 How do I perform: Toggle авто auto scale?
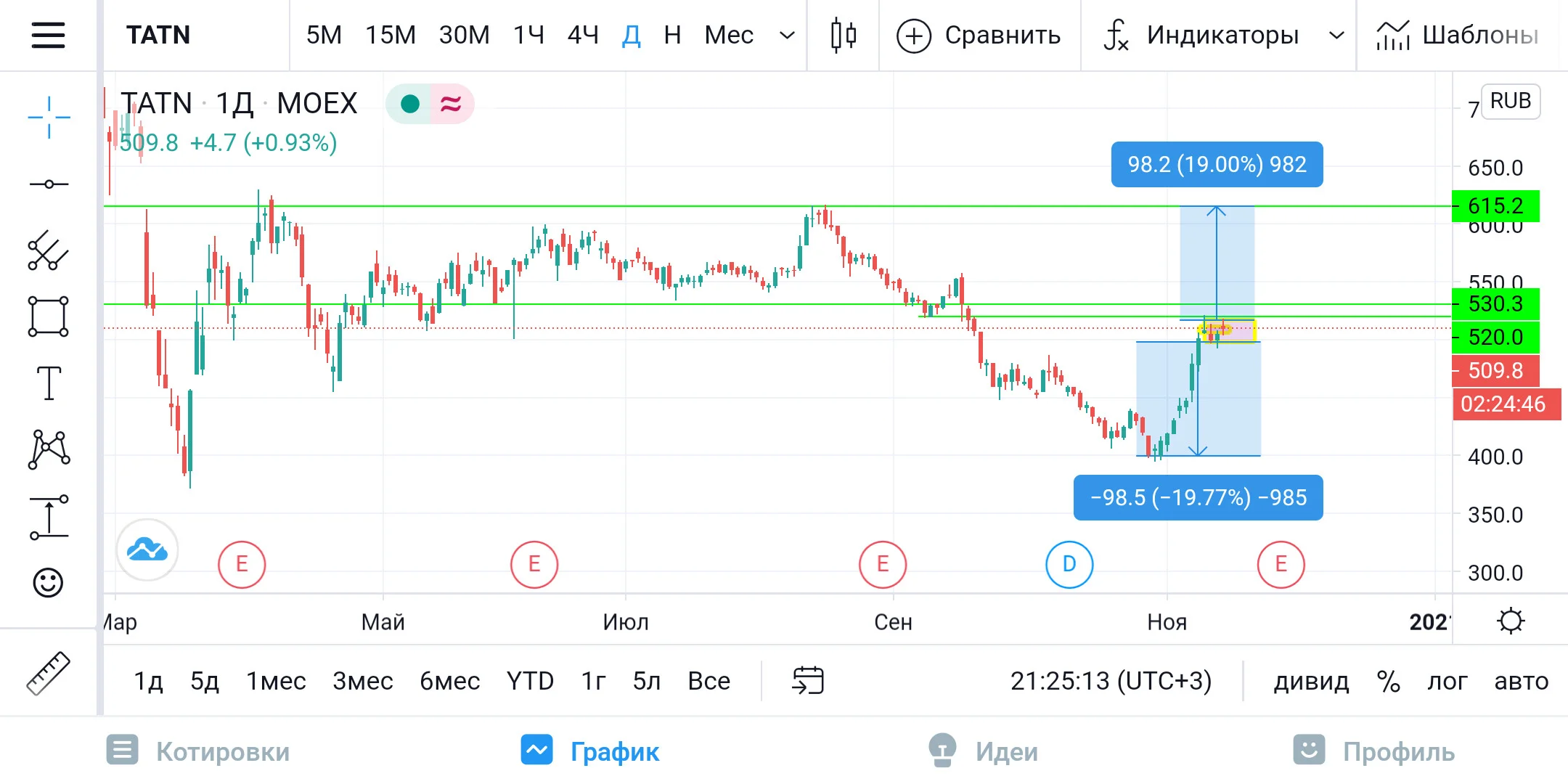pos(1521,681)
